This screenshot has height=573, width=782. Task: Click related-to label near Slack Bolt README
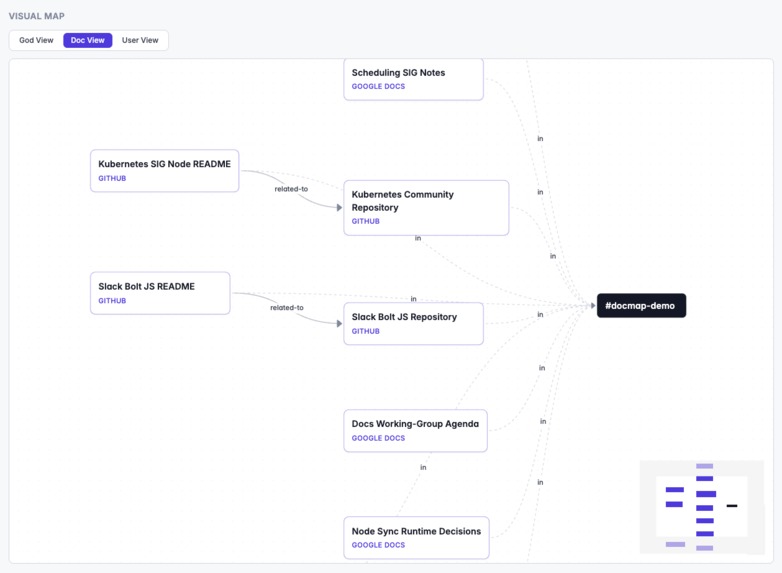(x=287, y=308)
